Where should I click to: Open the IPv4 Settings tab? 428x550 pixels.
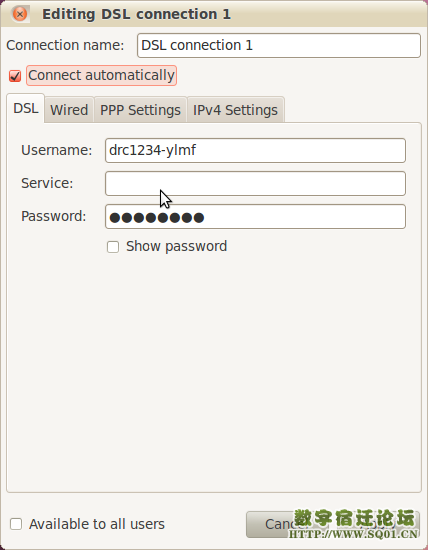(x=235, y=110)
